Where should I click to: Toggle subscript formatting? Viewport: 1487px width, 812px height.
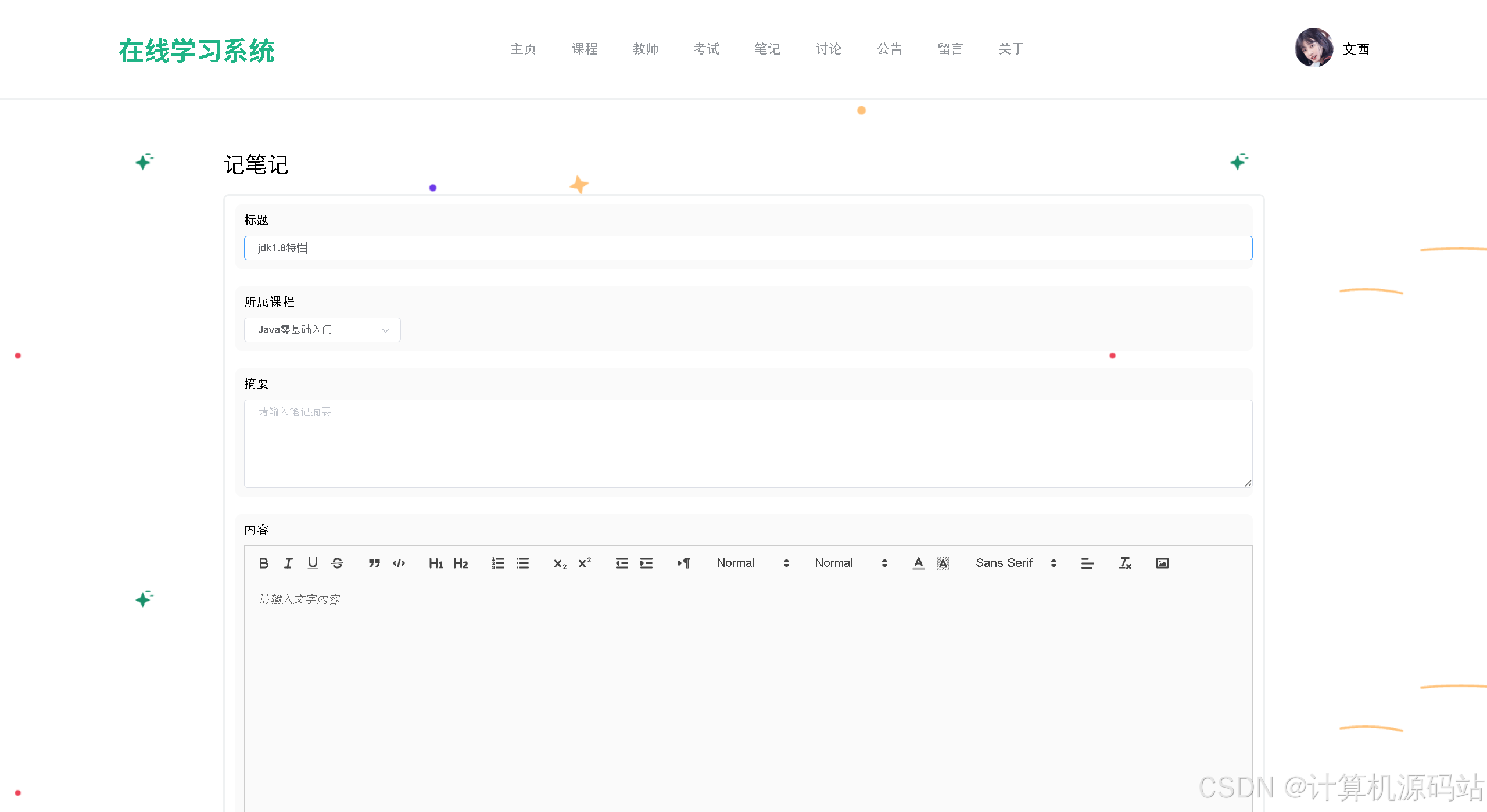(560, 563)
